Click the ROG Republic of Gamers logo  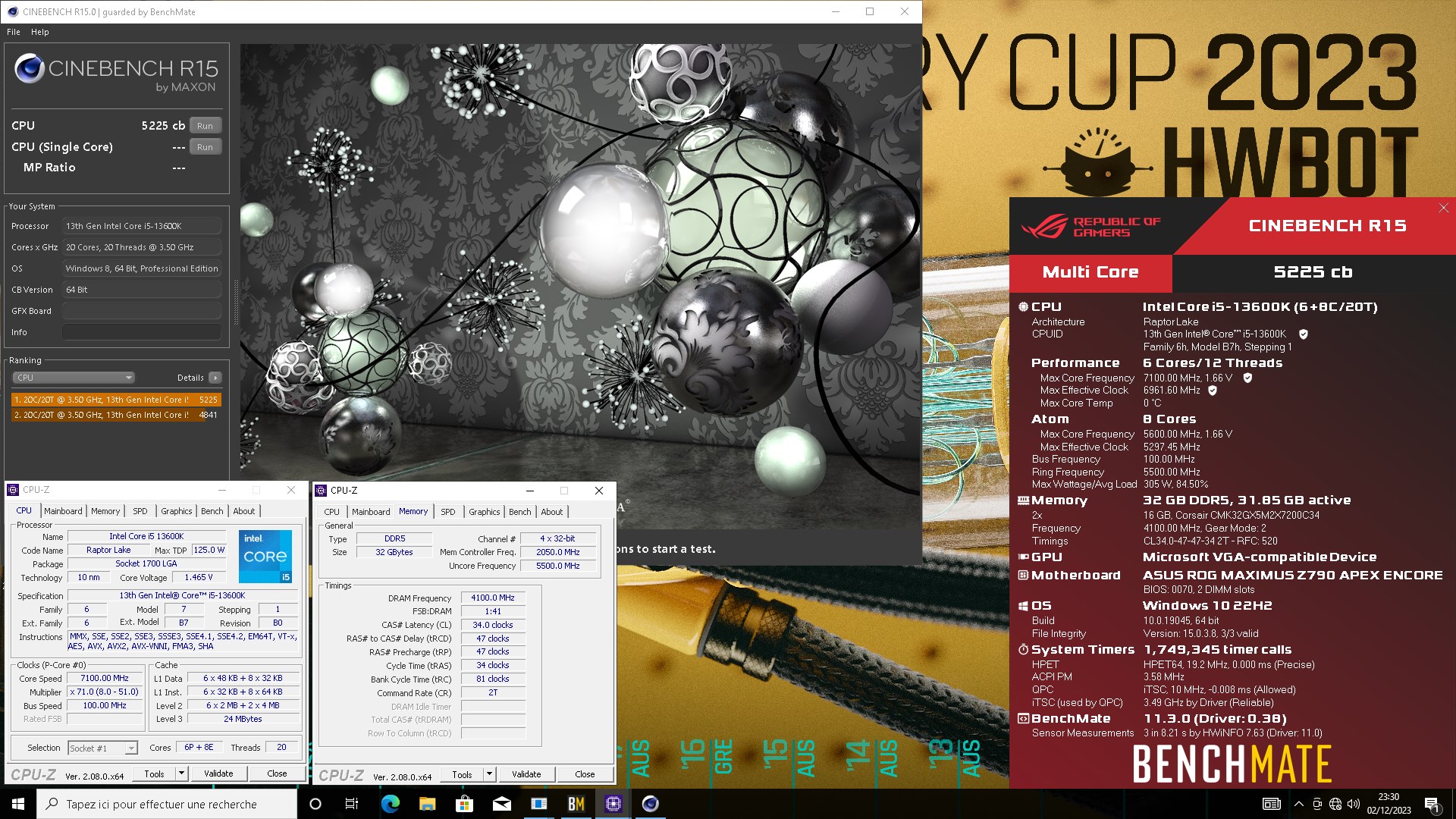[x=1090, y=227]
